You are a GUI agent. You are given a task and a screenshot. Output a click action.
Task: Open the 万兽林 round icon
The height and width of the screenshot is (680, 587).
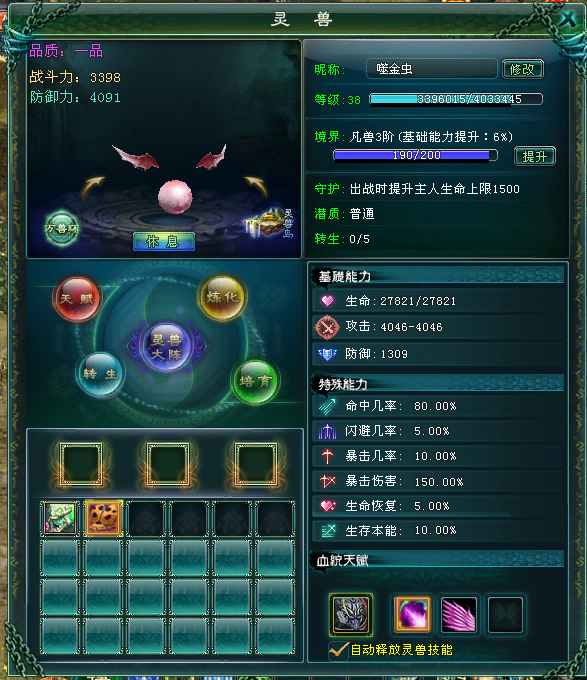[62, 229]
